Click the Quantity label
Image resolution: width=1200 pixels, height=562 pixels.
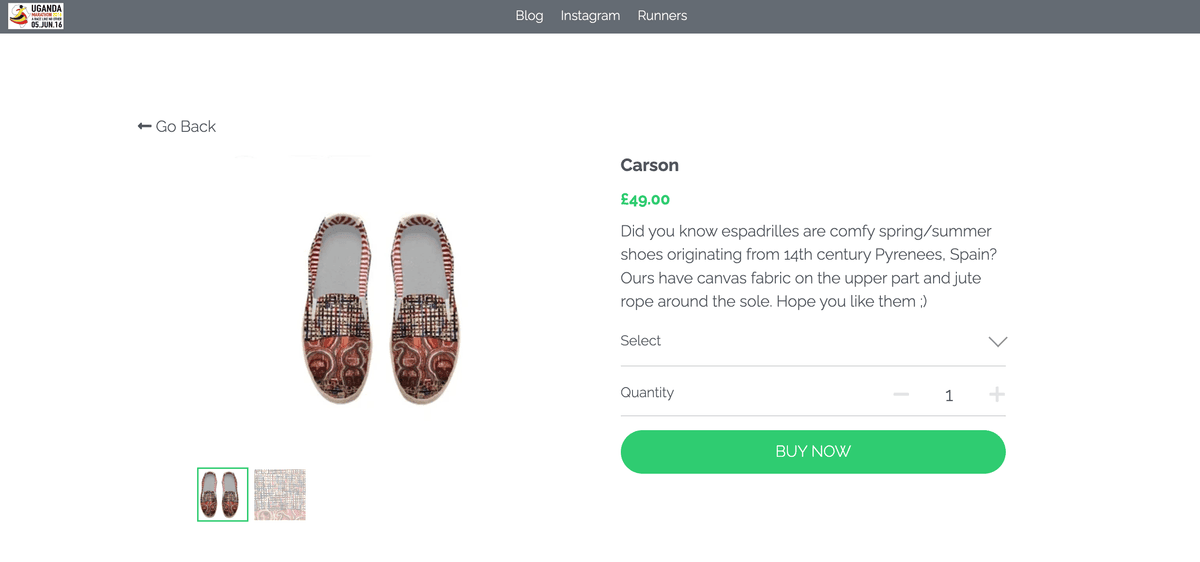(x=647, y=393)
